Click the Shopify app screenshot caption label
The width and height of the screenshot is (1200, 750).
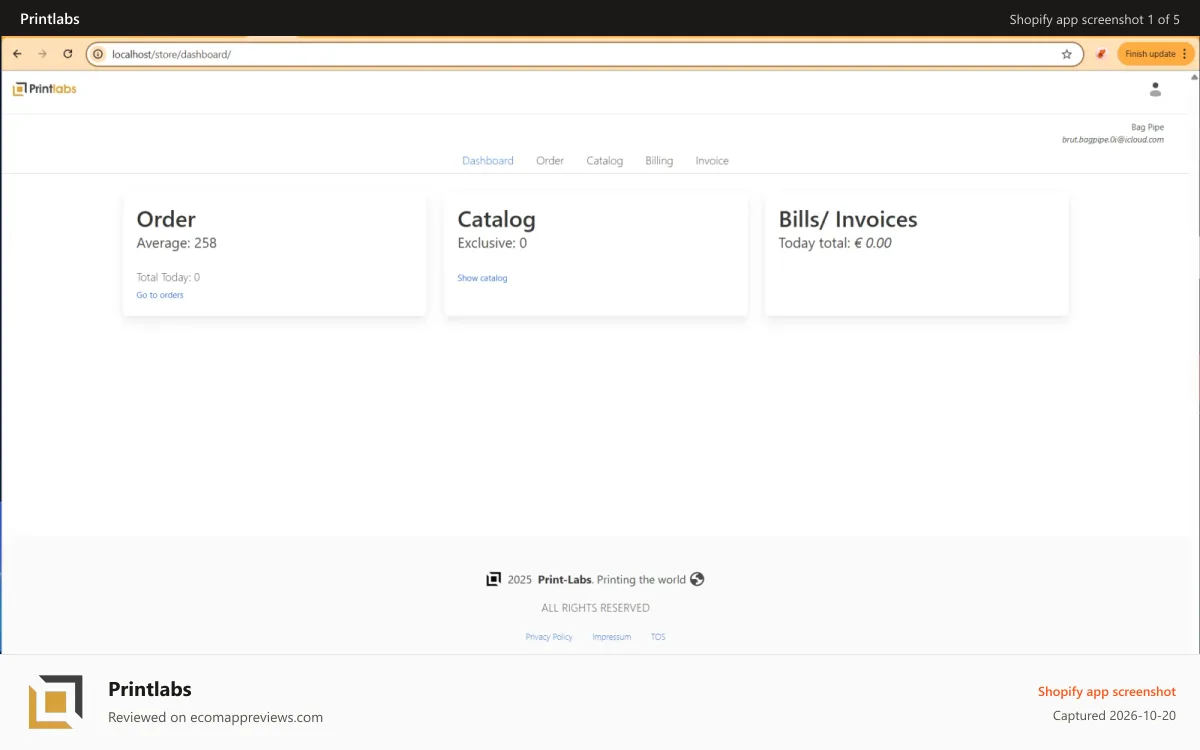tap(1107, 691)
